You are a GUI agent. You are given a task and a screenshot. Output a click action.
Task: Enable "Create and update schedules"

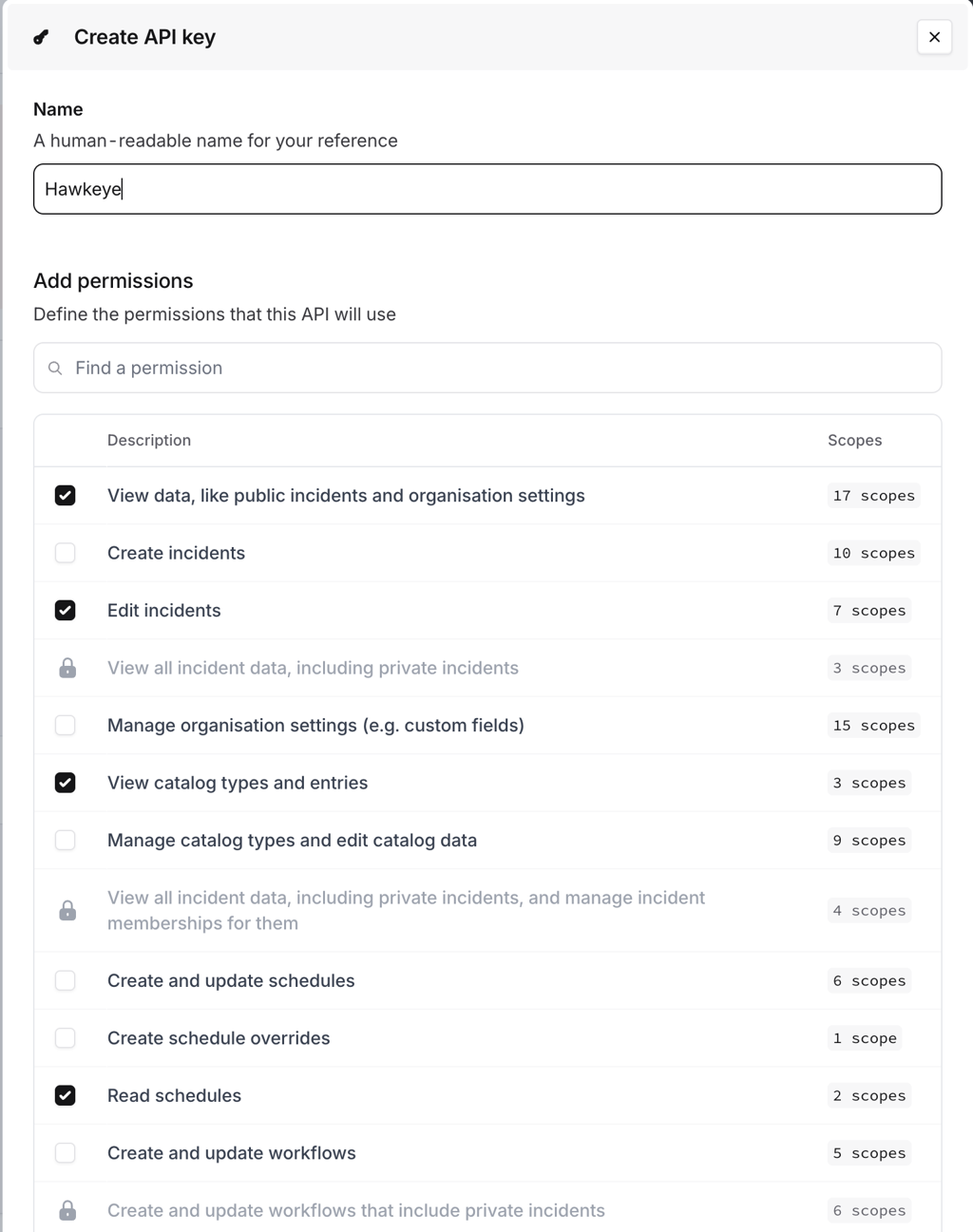(65, 980)
